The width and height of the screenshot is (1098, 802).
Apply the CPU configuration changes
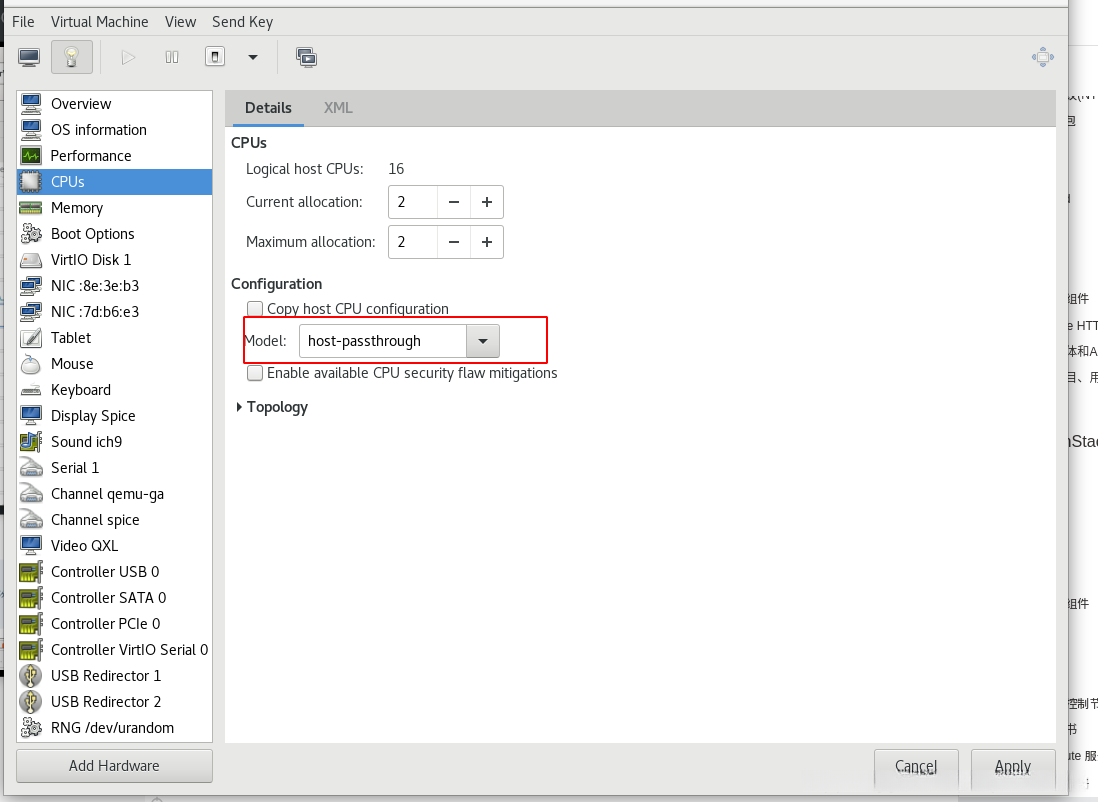tap(1013, 767)
